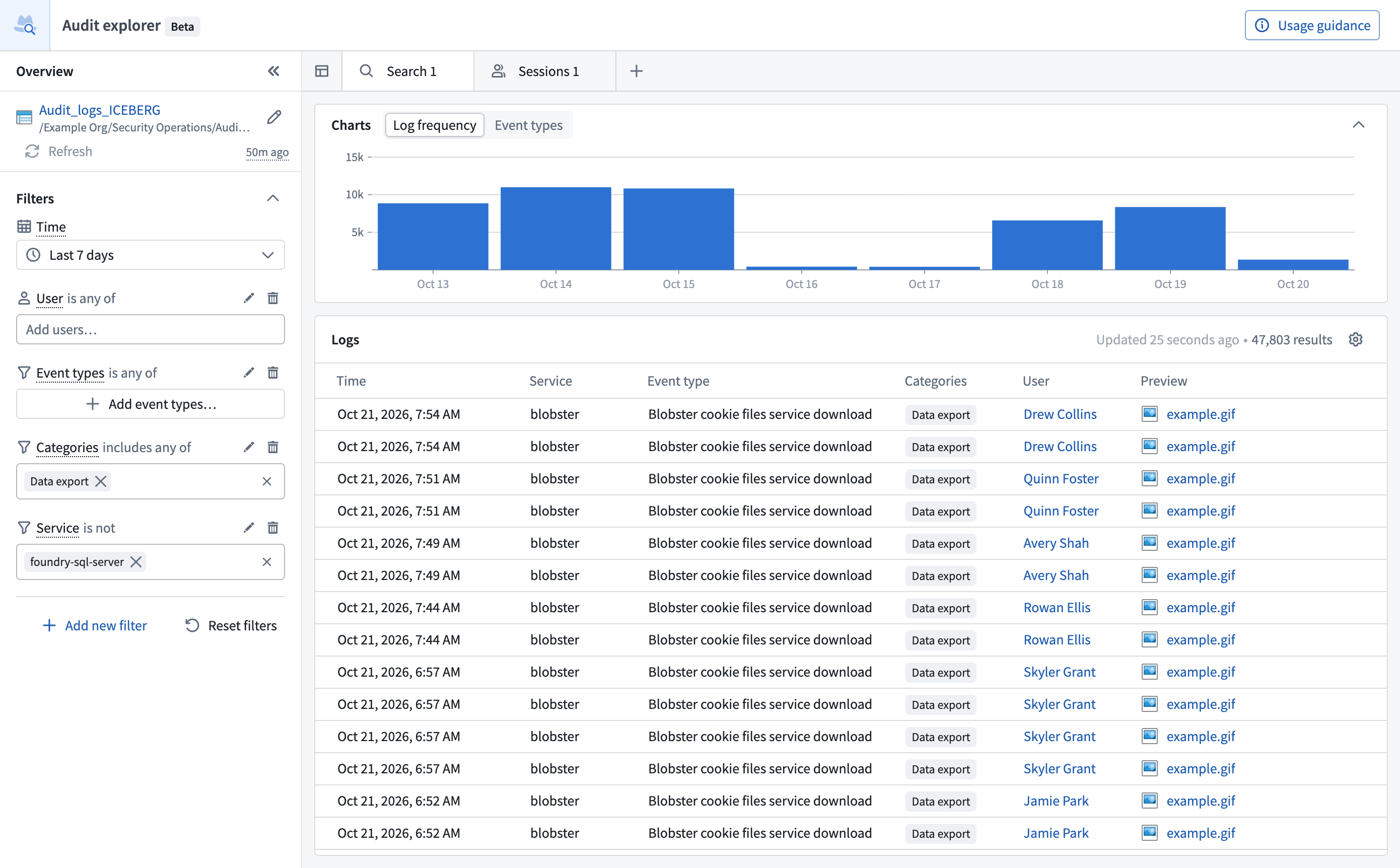
Task: Open example.gif preview in first Quinn Foster row
Action: tap(1200, 478)
